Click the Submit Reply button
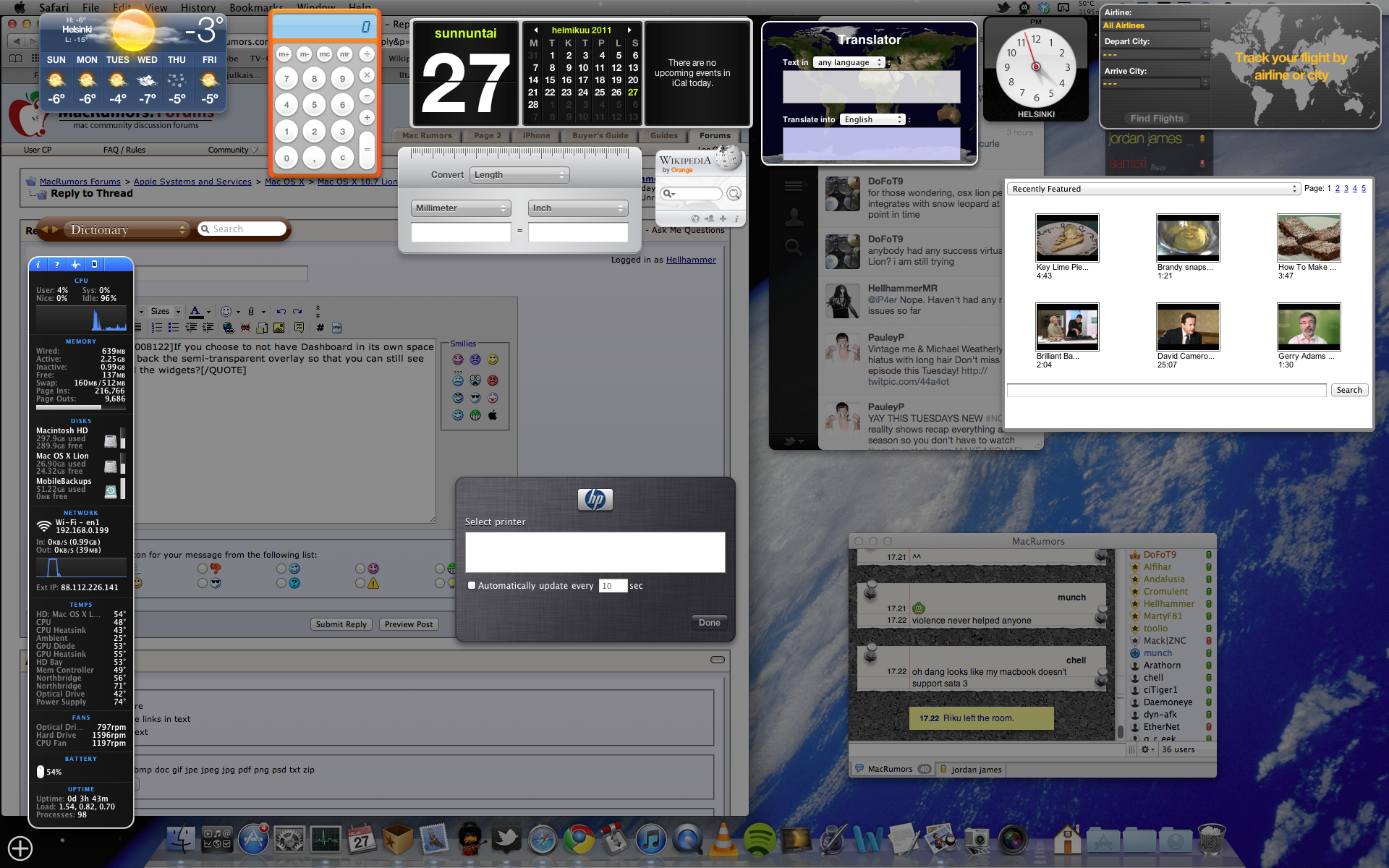Screen dimensions: 1389x868 tap(340, 623)
